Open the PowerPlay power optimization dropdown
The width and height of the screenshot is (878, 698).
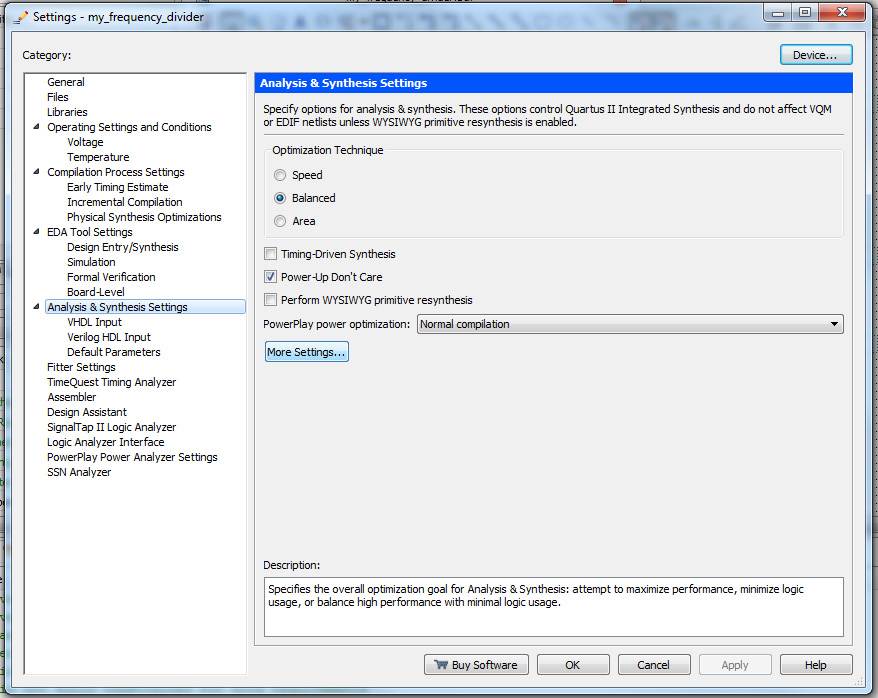[x=630, y=324]
